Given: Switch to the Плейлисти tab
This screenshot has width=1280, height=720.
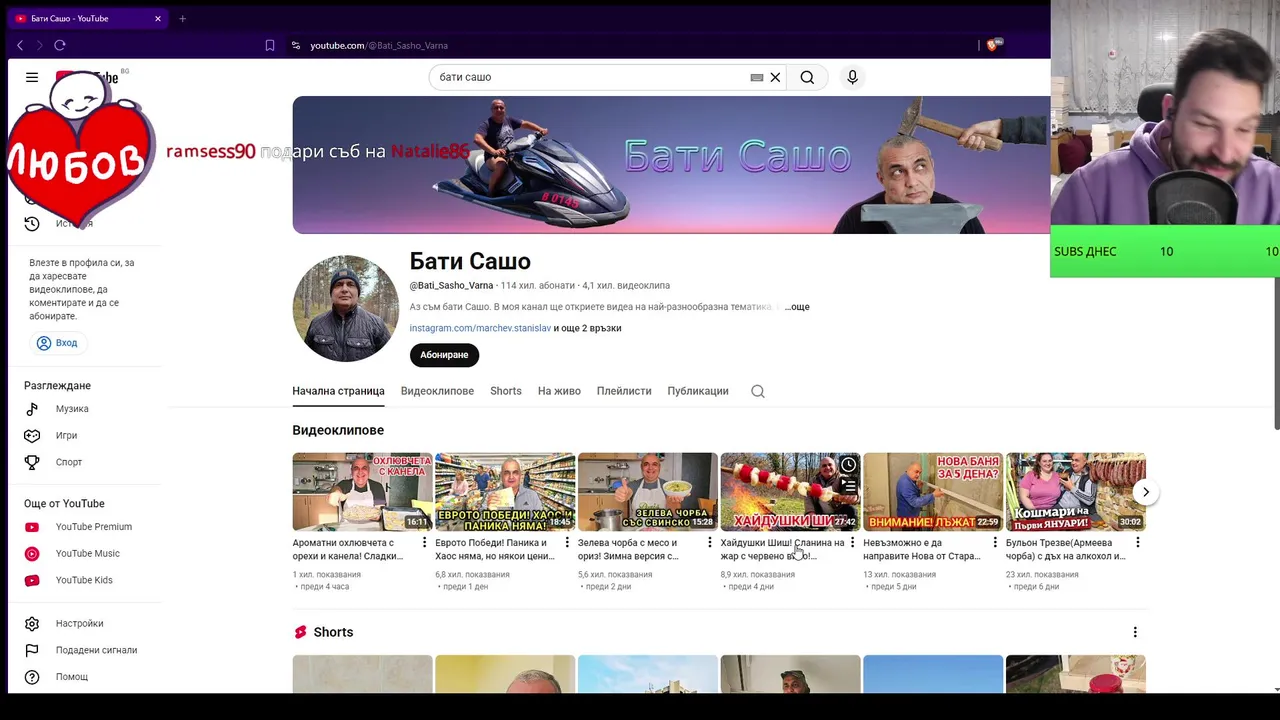Looking at the screenshot, I should (x=624, y=391).
